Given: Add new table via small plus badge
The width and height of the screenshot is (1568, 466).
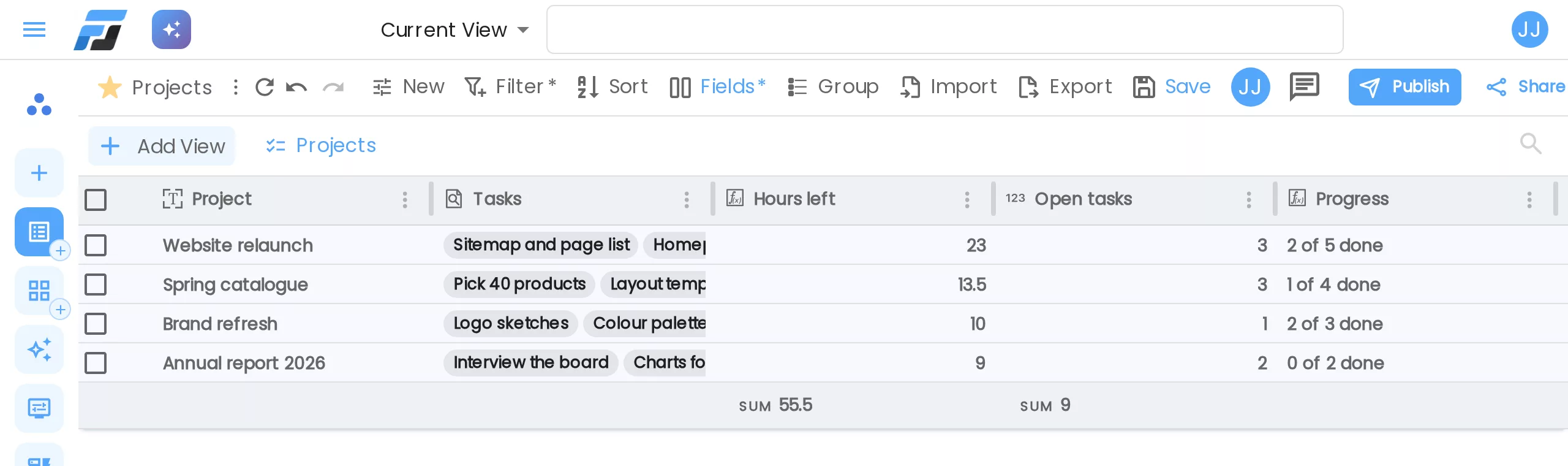Looking at the screenshot, I should pyautogui.click(x=61, y=251).
